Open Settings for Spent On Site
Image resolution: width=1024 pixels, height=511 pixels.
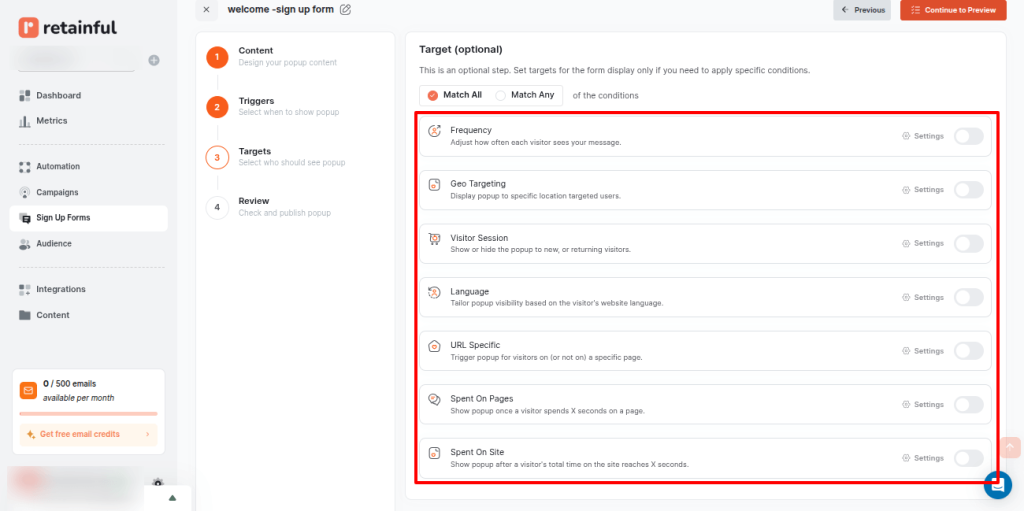coord(923,458)
